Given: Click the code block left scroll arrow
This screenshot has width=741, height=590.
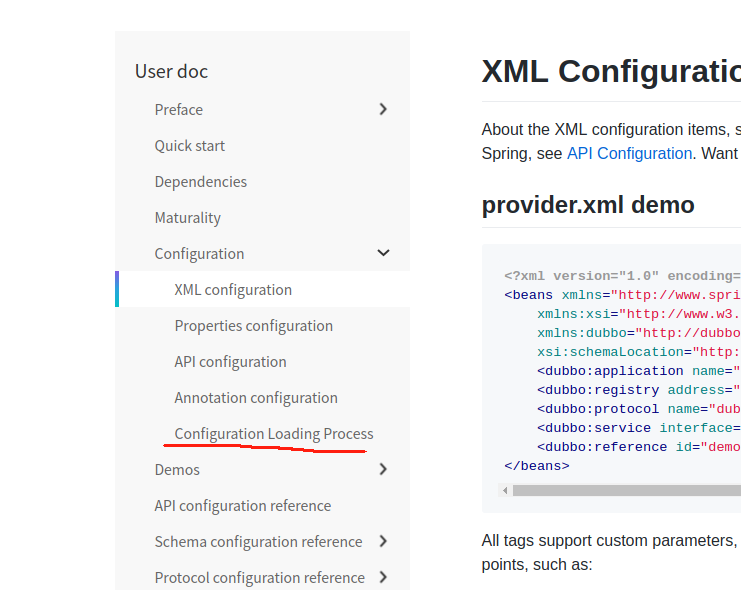Looking at the screenshot, I should point(505,490).
